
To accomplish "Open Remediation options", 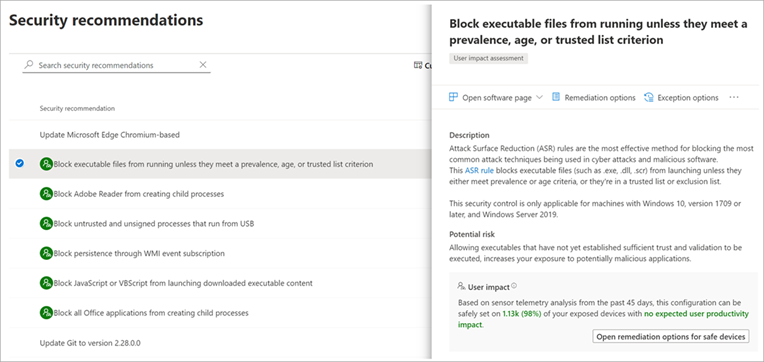I will tap(593, 97).
